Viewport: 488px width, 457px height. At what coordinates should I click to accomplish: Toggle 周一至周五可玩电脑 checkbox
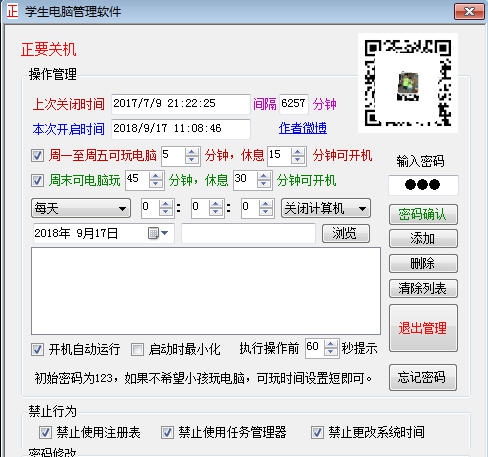[x=37, y=156]
